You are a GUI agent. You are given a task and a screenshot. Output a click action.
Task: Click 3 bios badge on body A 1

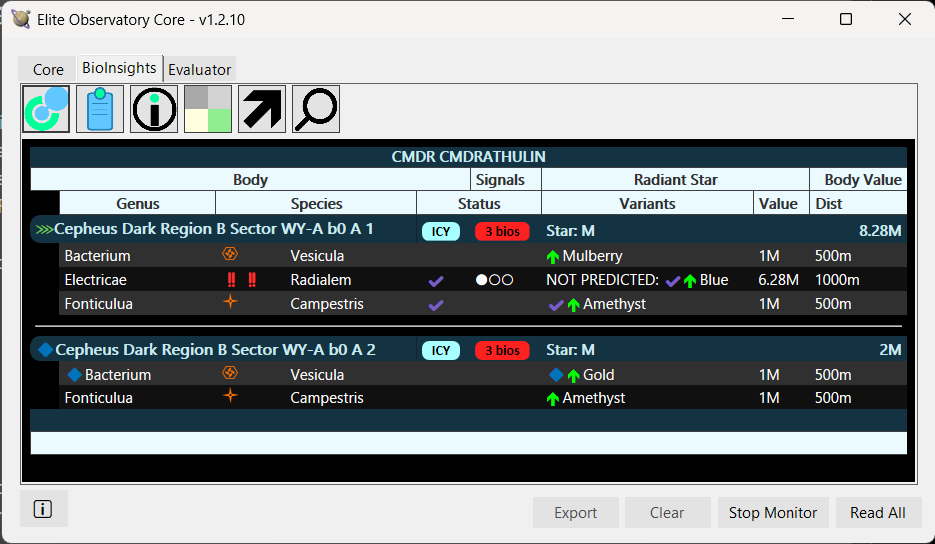coord(502,231)
